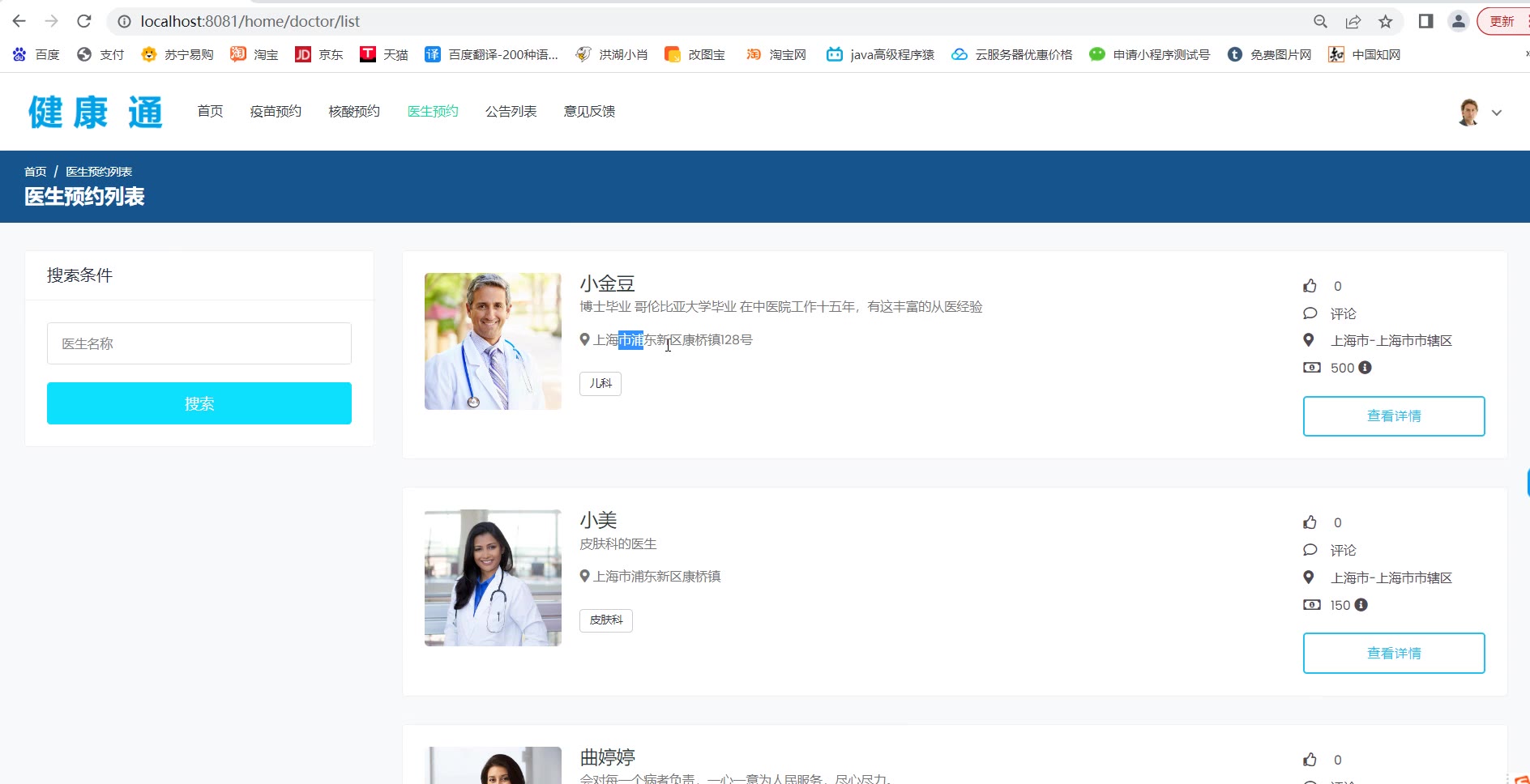Click 评论 label for 小金豆

[x=1343, y=313]
